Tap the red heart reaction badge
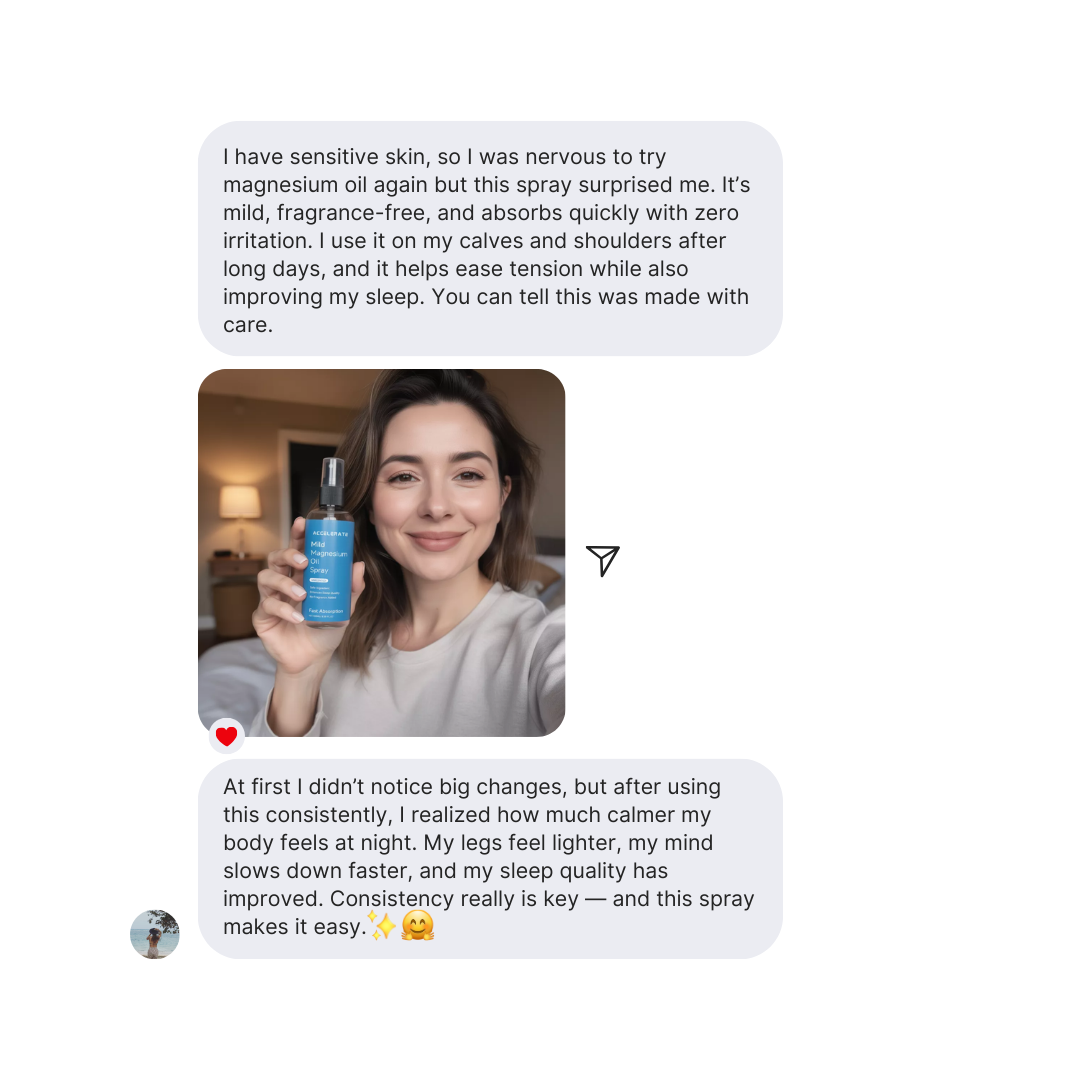Image resolution: width=1080 pixels, height=1080 pixels. (x=227, y=736)
